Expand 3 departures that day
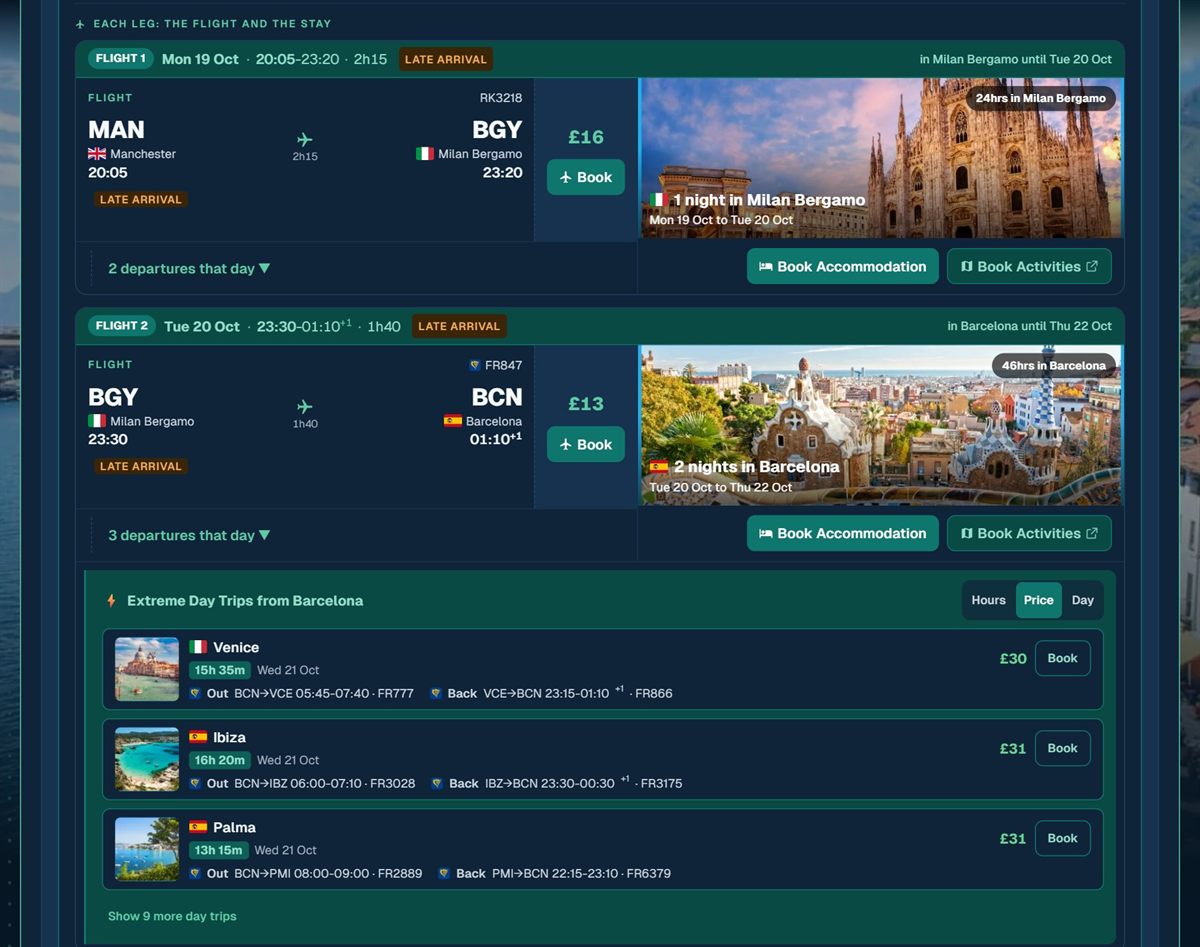 [x=189, y=535]
